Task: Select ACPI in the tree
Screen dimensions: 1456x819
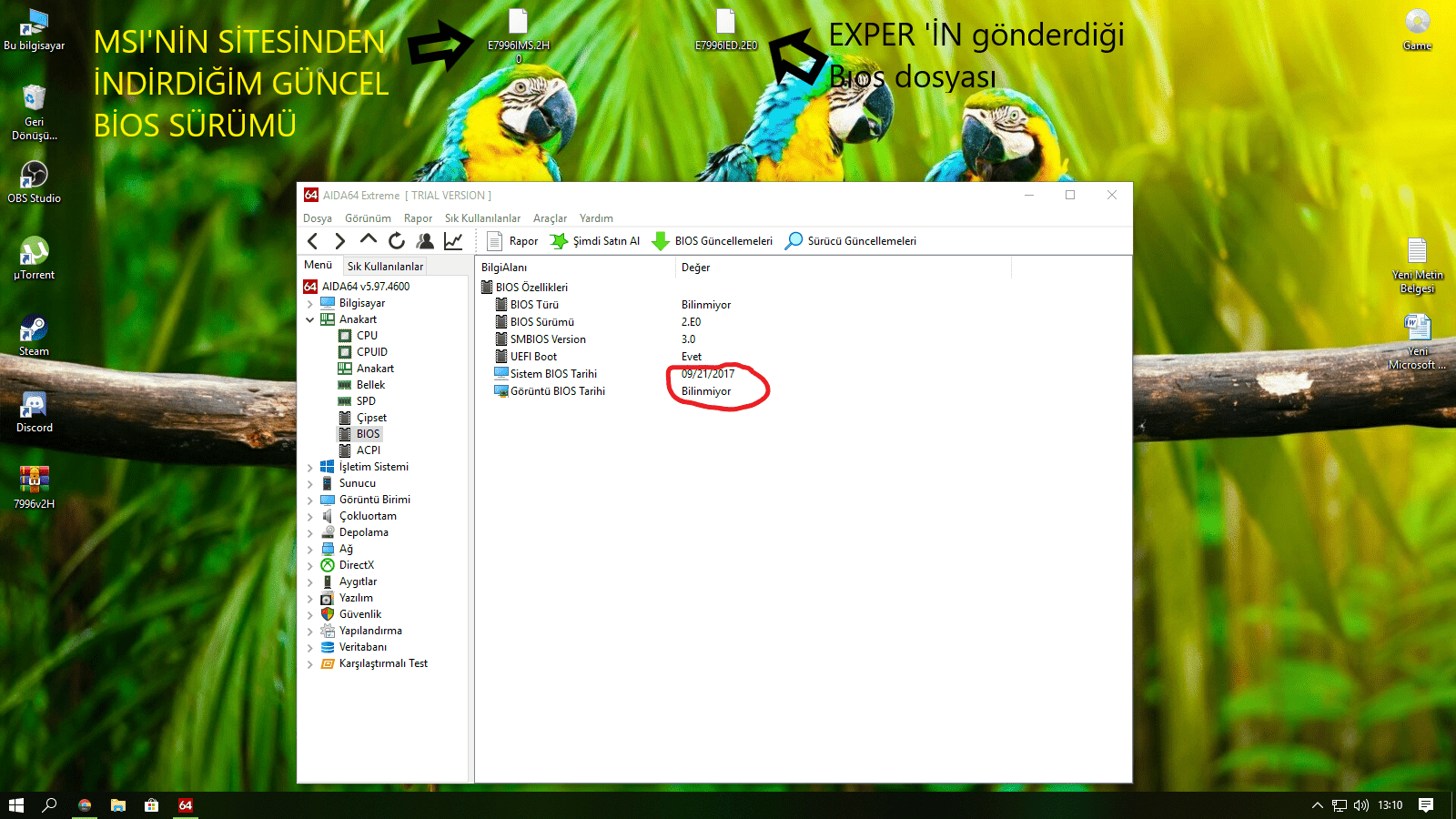Action: click(x=359, y=450)
